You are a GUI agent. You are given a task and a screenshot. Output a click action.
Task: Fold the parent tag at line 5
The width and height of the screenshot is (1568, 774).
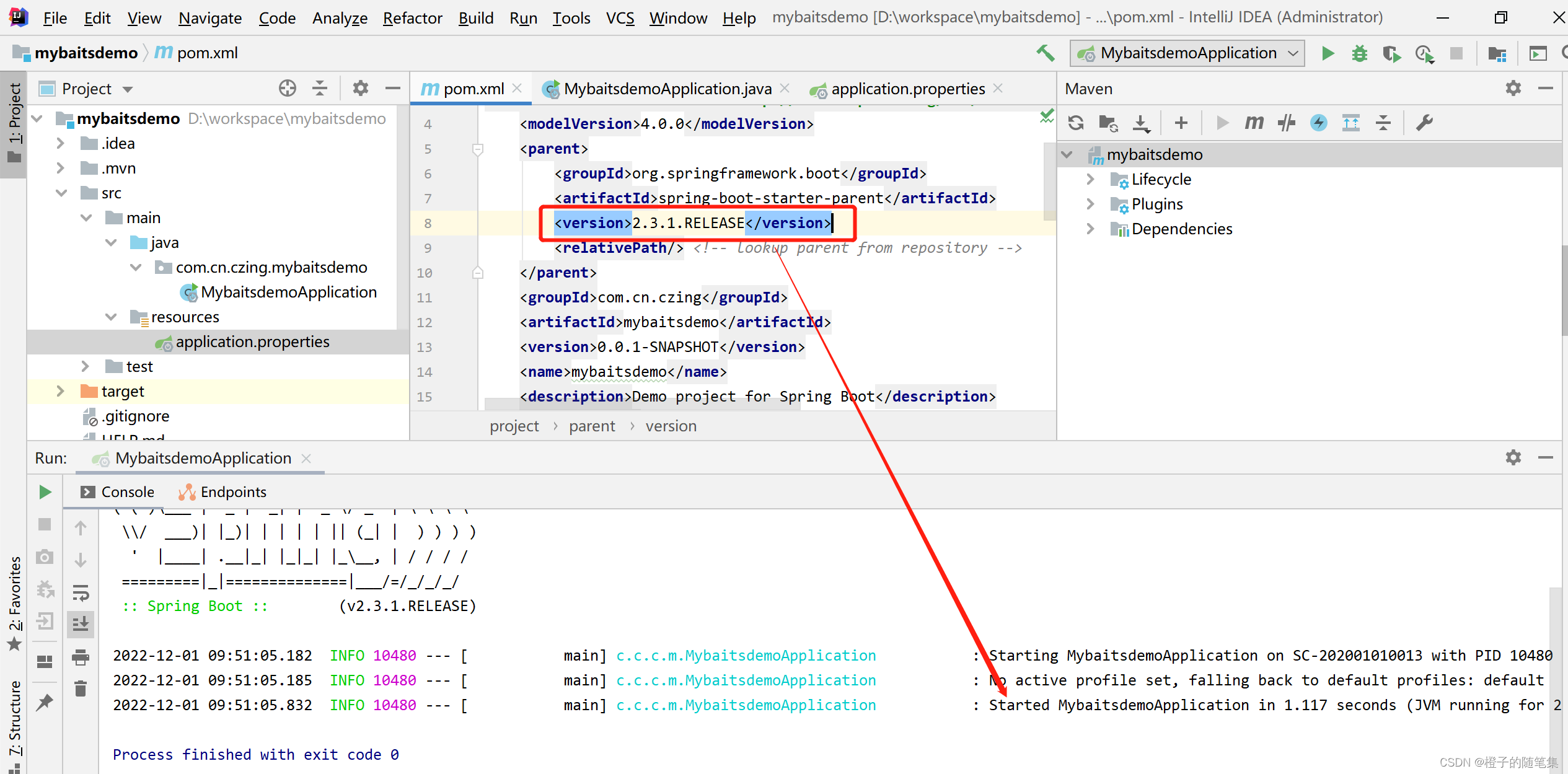coord(478,149)
